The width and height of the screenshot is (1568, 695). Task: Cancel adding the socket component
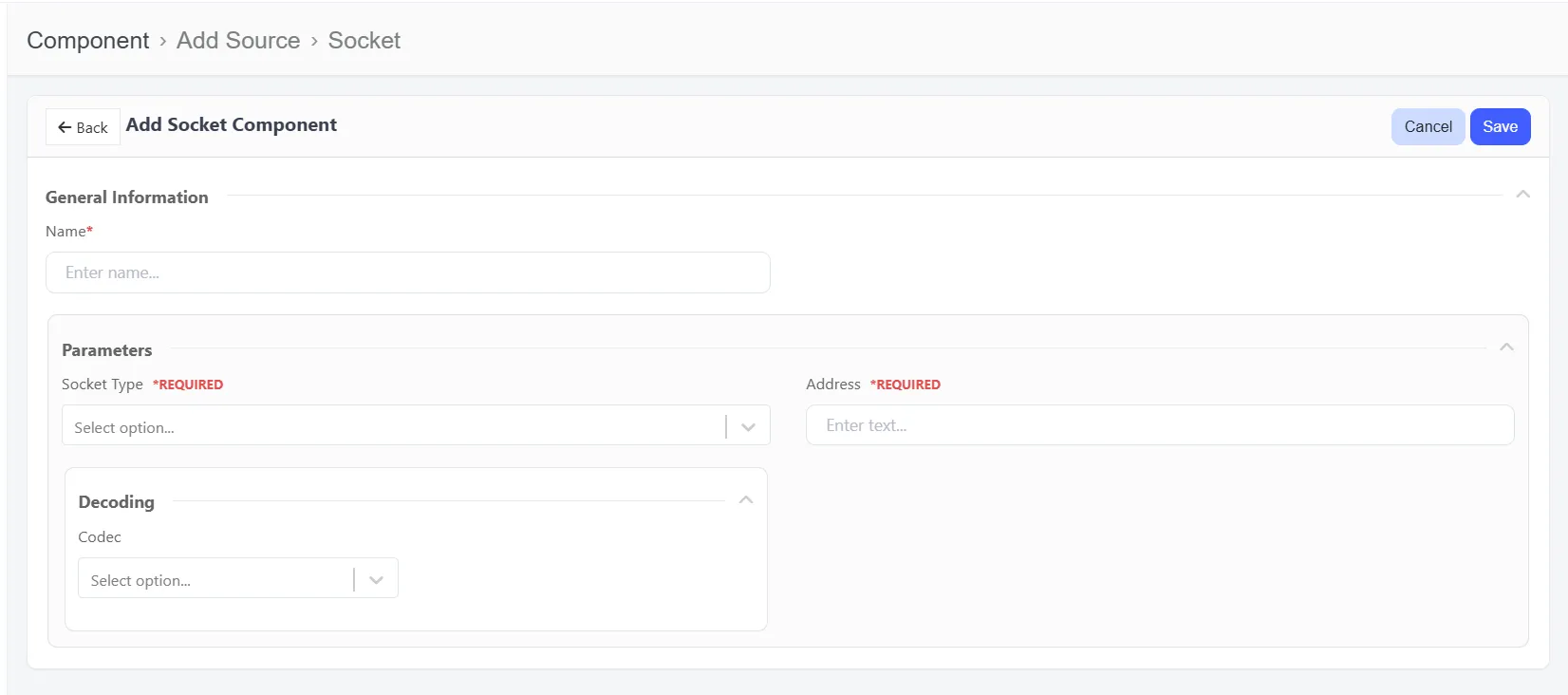pos(1428,127)
